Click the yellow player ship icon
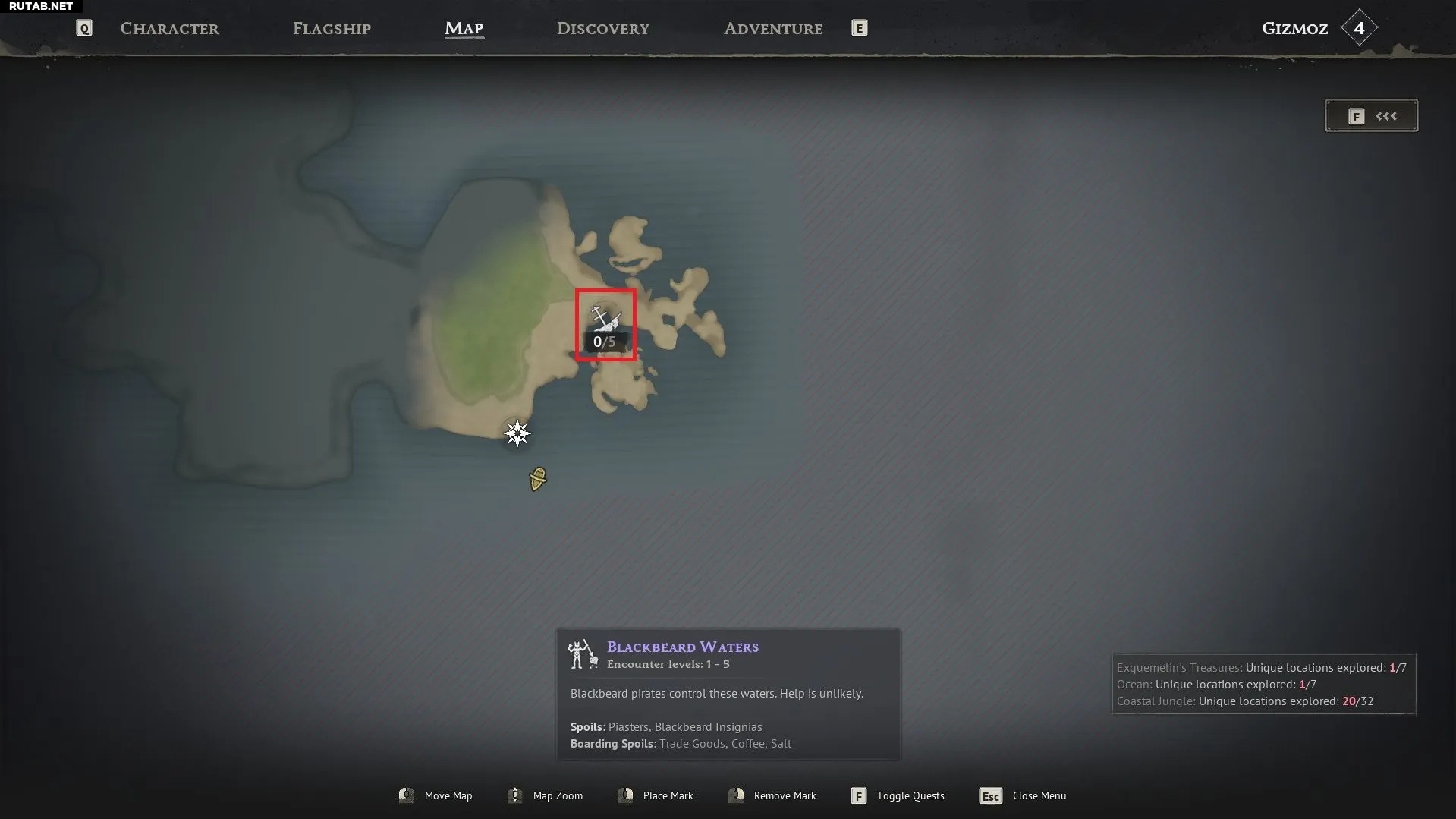The height and width of the screenshot is (819, 1456). 538,479
